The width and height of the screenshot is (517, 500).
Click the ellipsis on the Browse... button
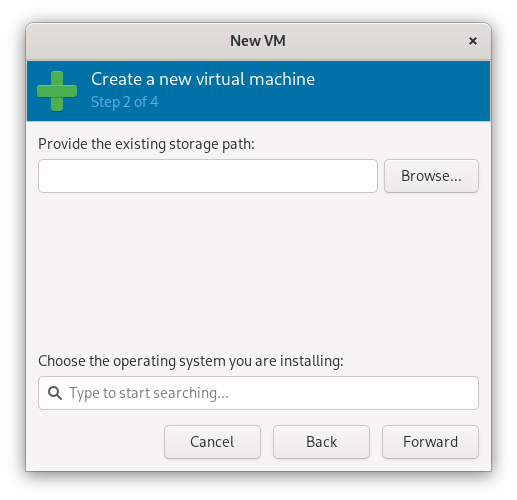pyautogui.click(x=456, y=180)
